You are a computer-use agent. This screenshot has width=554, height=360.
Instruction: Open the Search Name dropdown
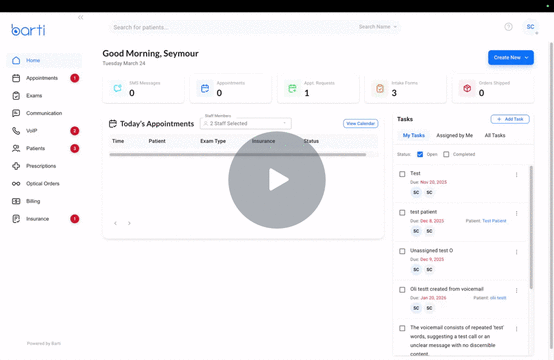(378, 27)
